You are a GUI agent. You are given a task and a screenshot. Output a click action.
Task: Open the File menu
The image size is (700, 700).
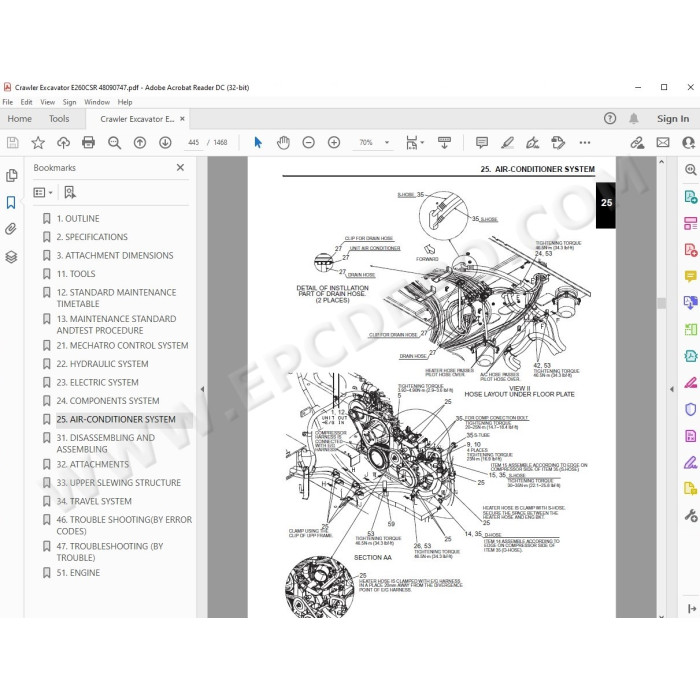pyautogui.click(x=8, y=102)
